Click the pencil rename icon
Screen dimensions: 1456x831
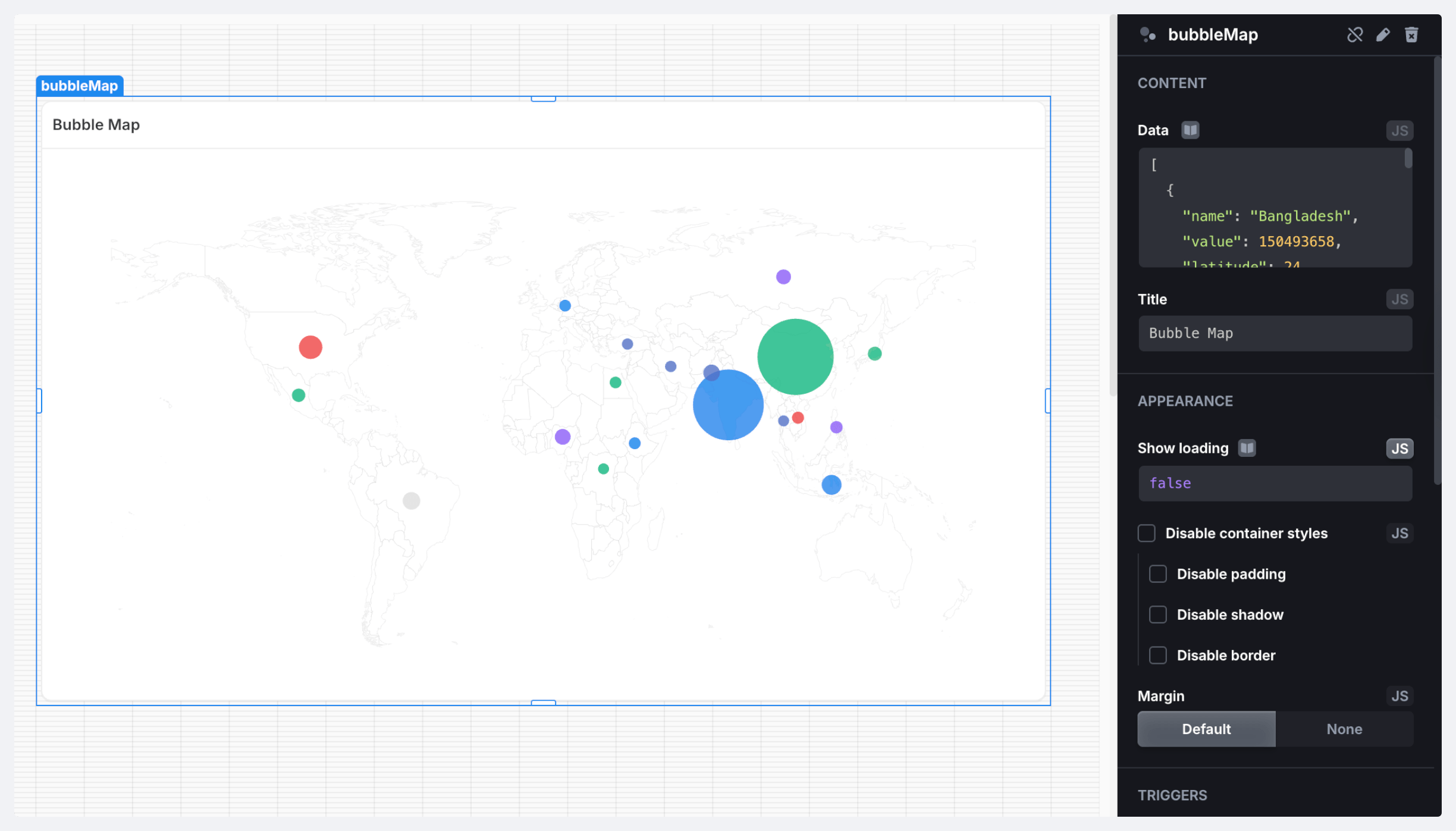click(x=1383, y=35)
